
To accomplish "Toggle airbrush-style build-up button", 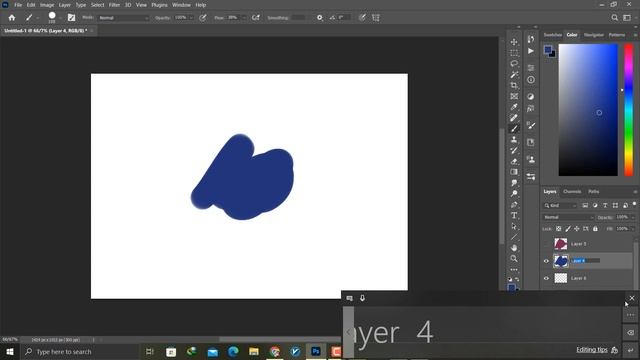I will click(x=256, y=18).
